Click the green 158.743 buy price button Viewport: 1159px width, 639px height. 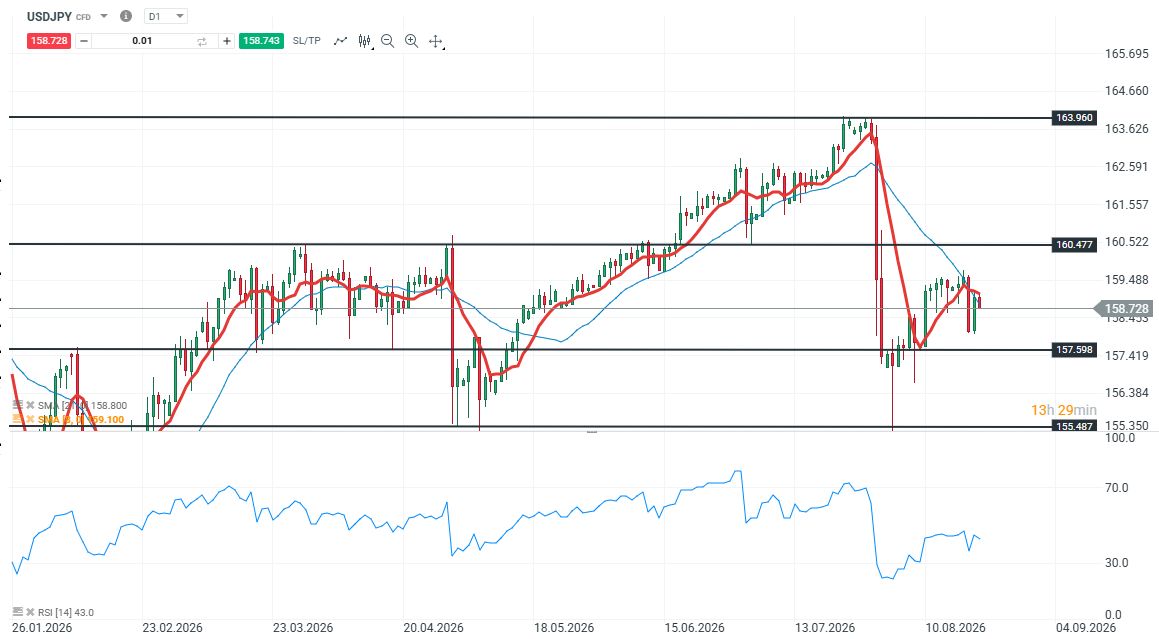pyautogui.click(x=261, y=41)
